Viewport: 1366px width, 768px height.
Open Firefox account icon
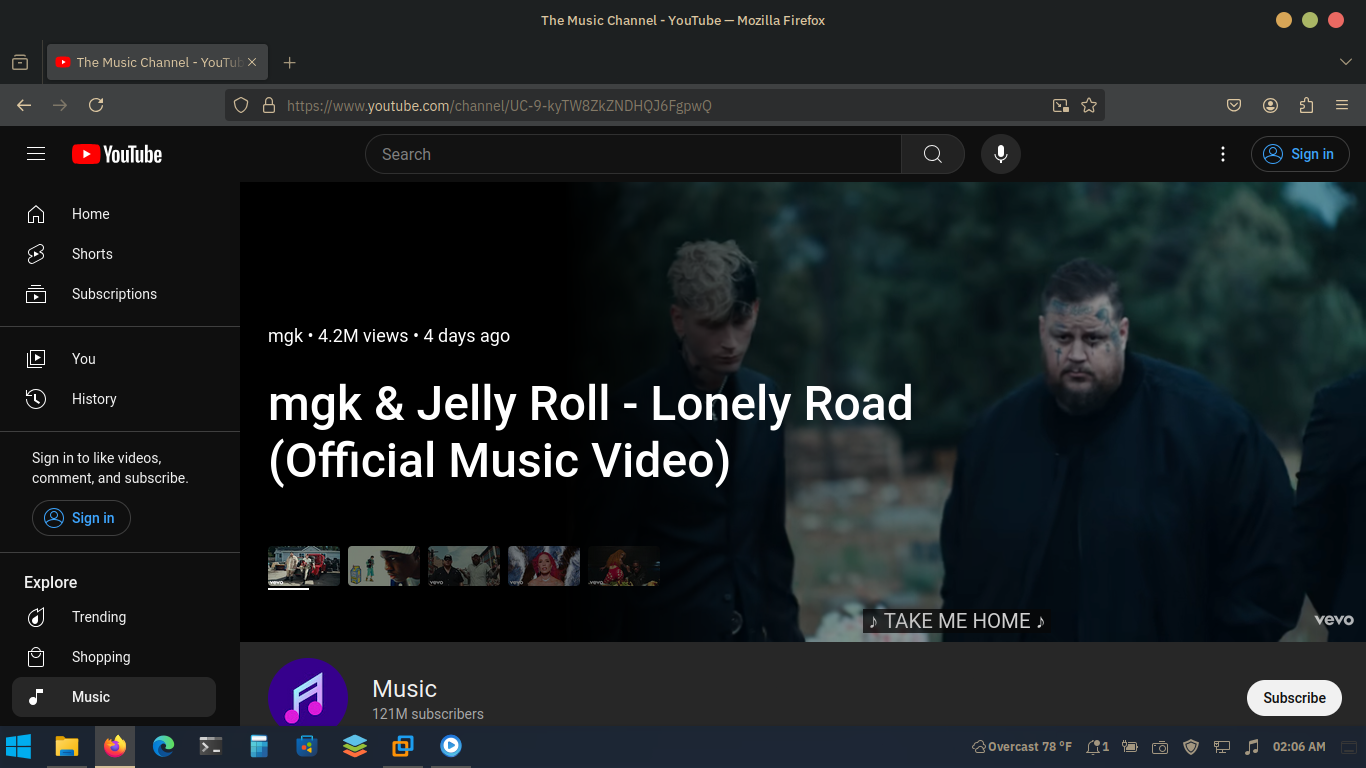pos(1270,105)
